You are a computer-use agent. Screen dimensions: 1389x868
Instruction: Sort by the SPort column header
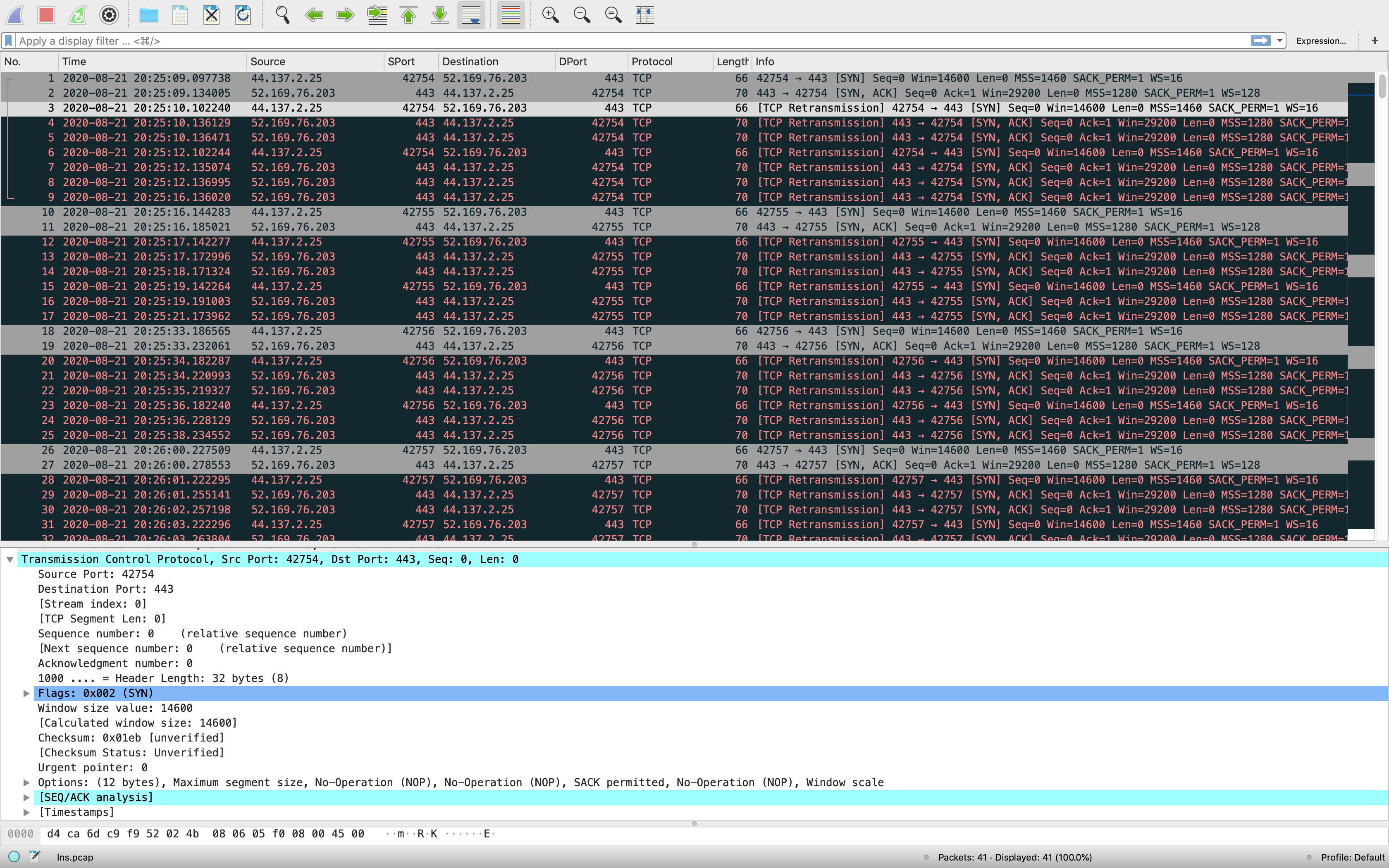coord(411,62)
